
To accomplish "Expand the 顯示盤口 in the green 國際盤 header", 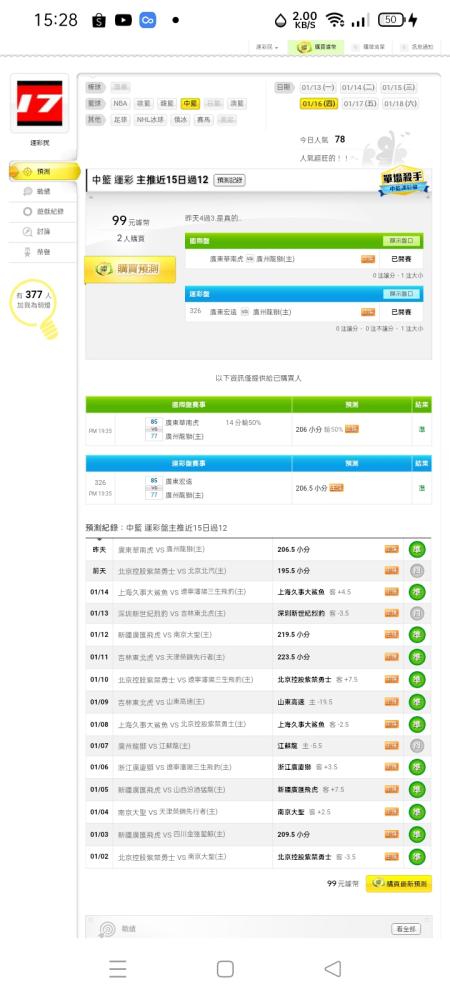I will coord(402,241).
